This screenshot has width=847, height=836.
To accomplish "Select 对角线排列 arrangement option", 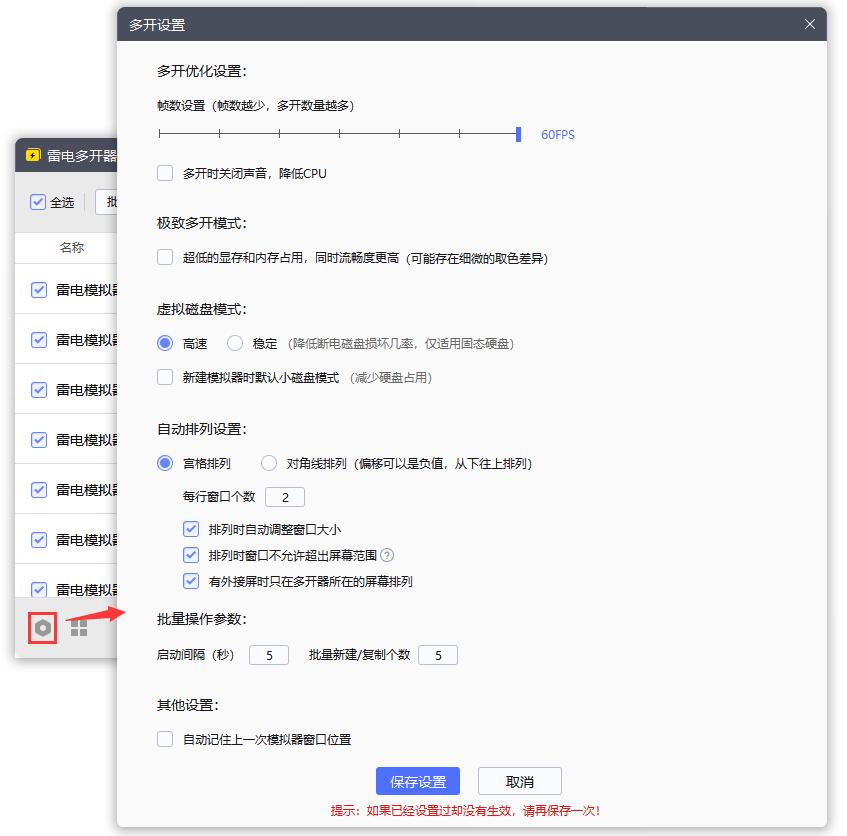I will tap(268, 463).
